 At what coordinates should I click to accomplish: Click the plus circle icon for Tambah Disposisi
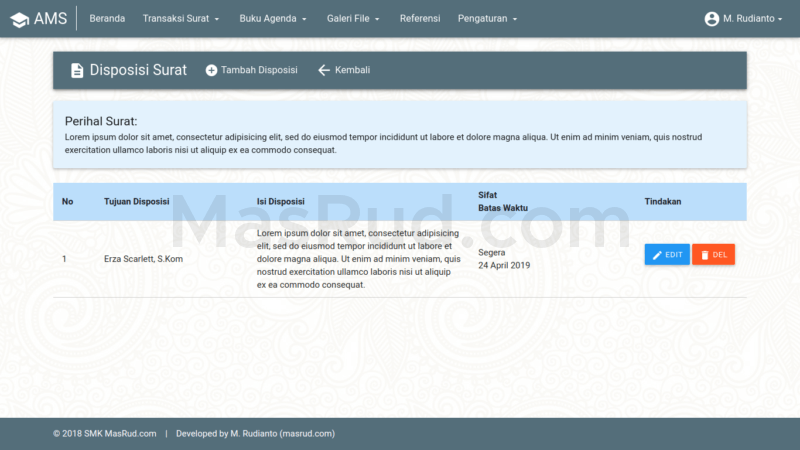211,70
